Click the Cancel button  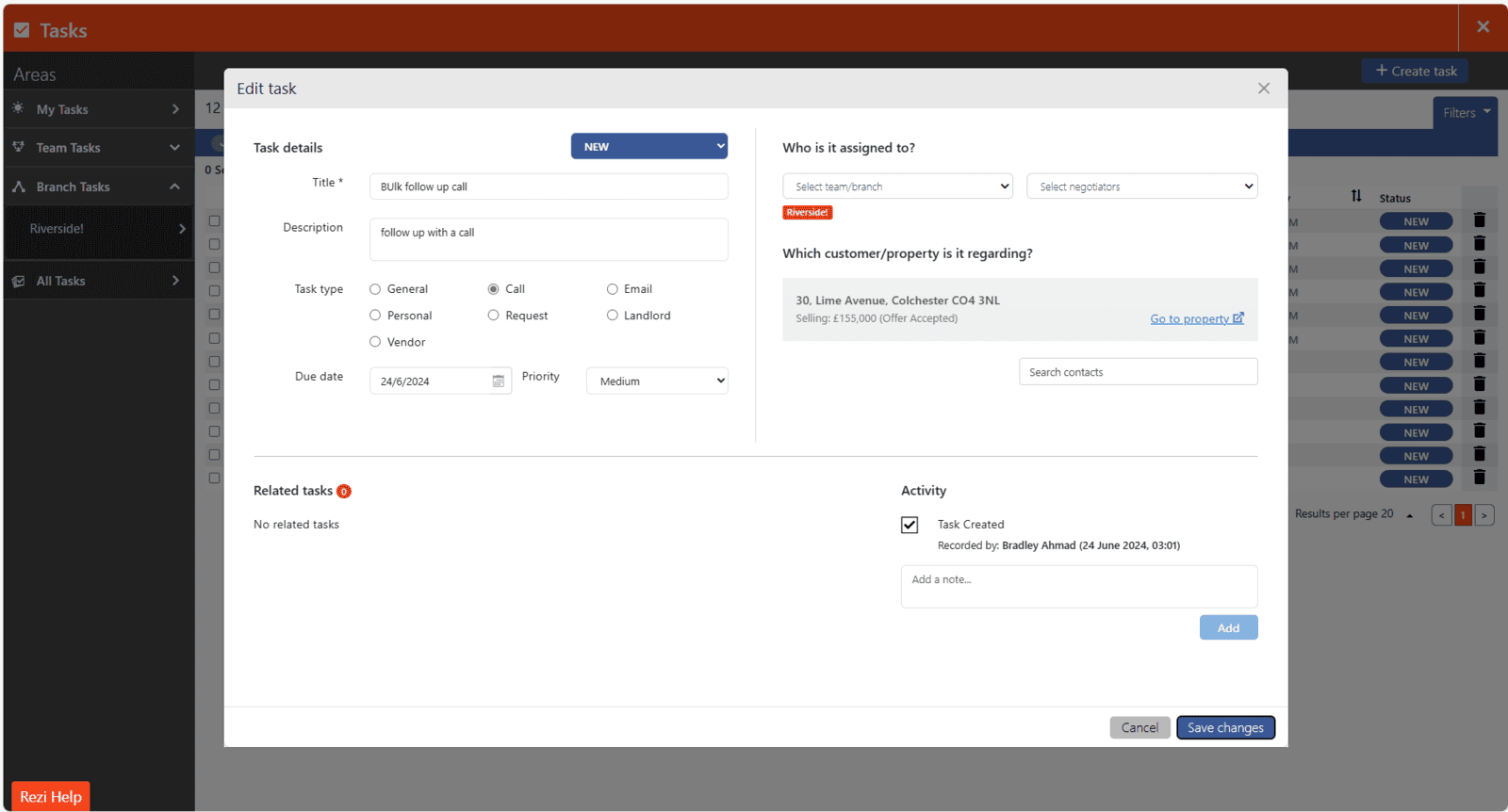click(1139, 727)
